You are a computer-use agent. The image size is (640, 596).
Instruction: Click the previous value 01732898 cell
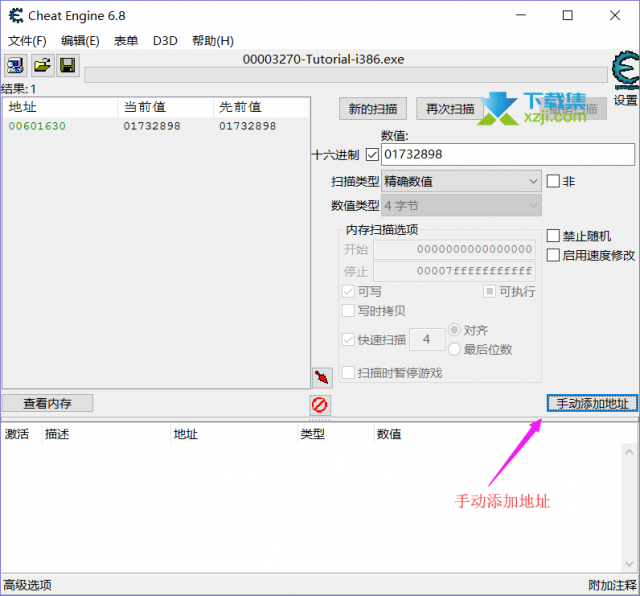click(247, 126)
